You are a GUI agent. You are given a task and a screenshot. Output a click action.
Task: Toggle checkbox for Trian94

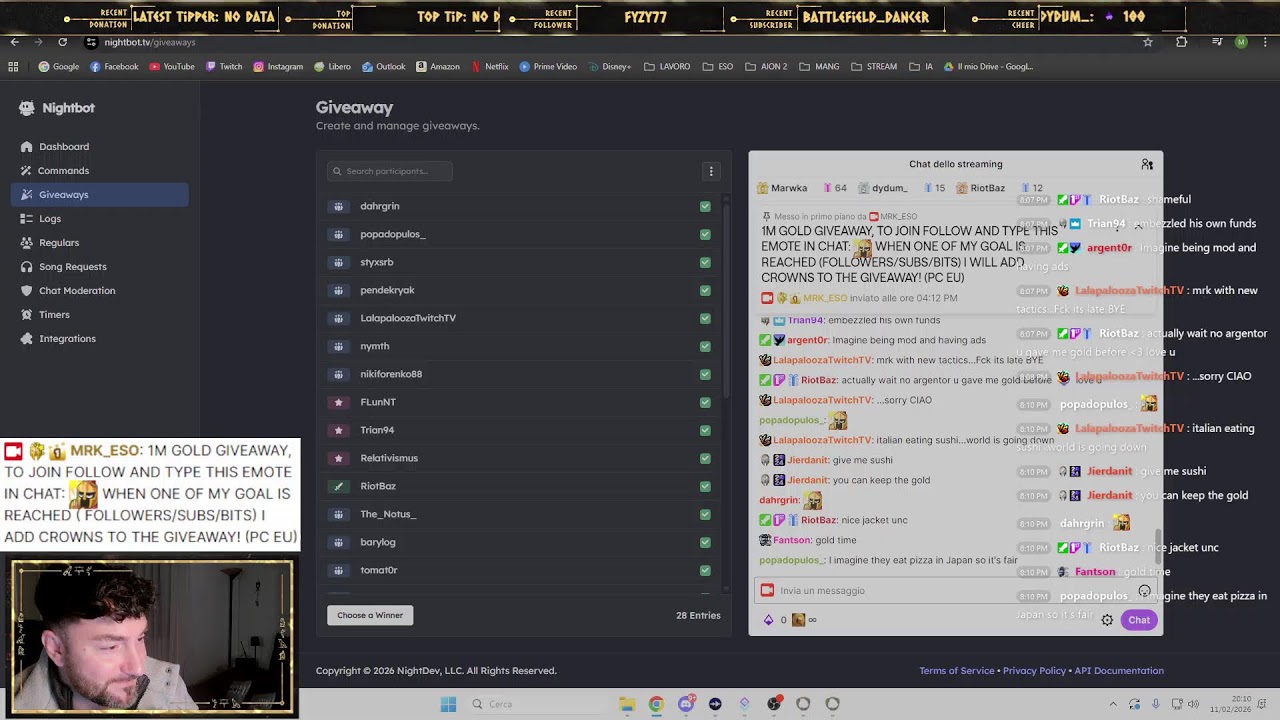[x=705, y=430]
